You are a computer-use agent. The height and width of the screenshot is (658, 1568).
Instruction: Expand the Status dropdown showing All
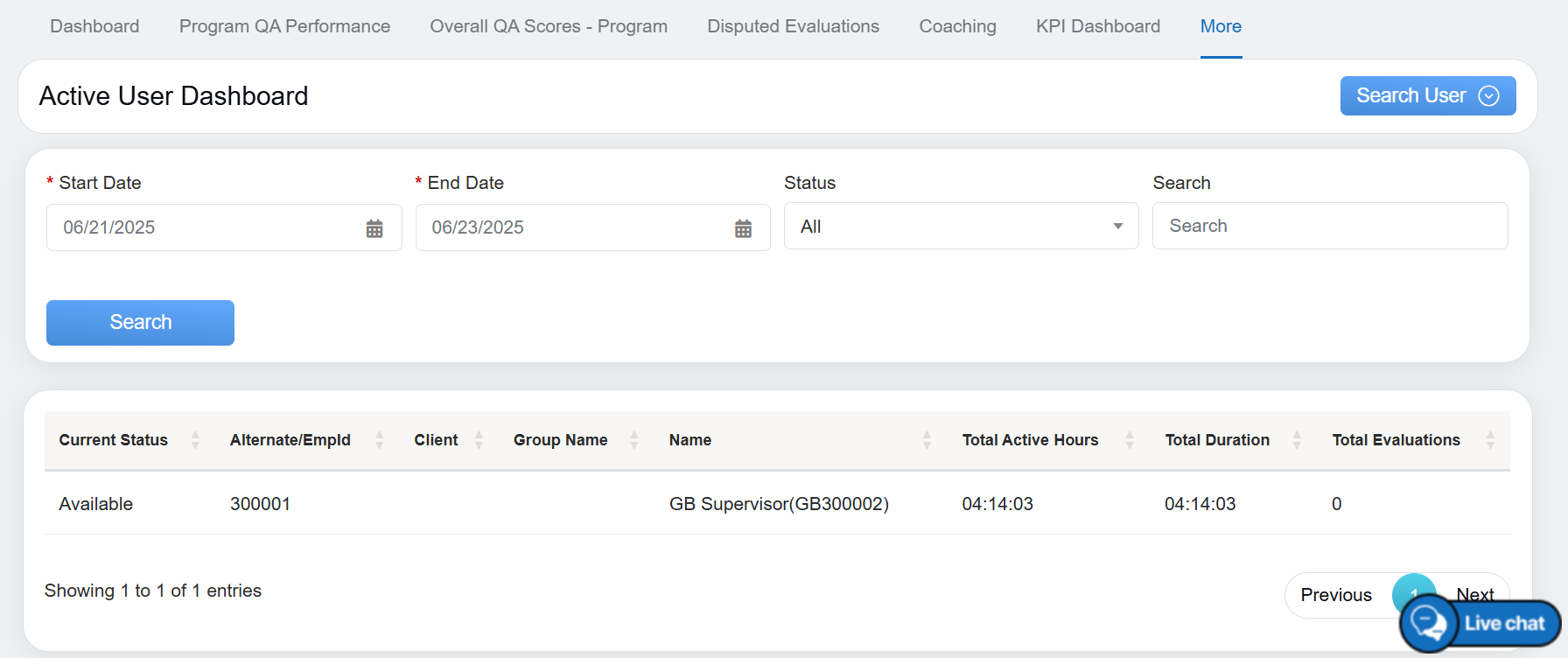pos(961,227)
